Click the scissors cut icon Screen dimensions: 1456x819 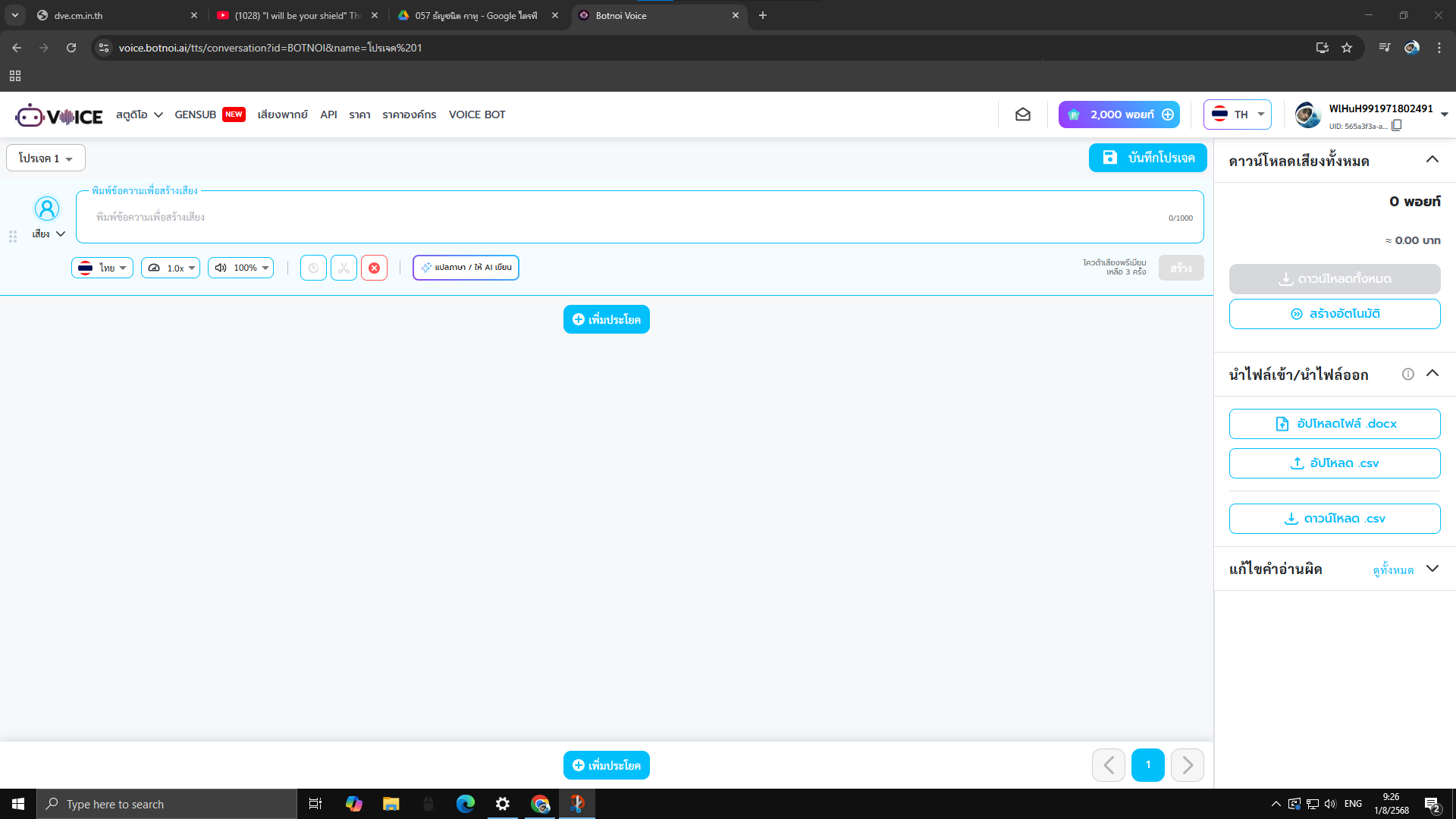click(x=344, y=268)
